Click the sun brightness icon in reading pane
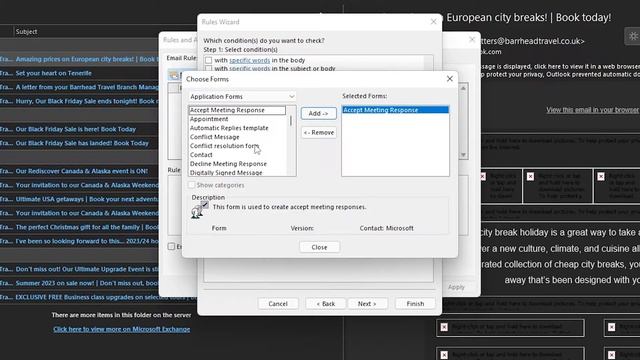Image resolution: width=640 pixels, height=360 pixels. point(633,36)
